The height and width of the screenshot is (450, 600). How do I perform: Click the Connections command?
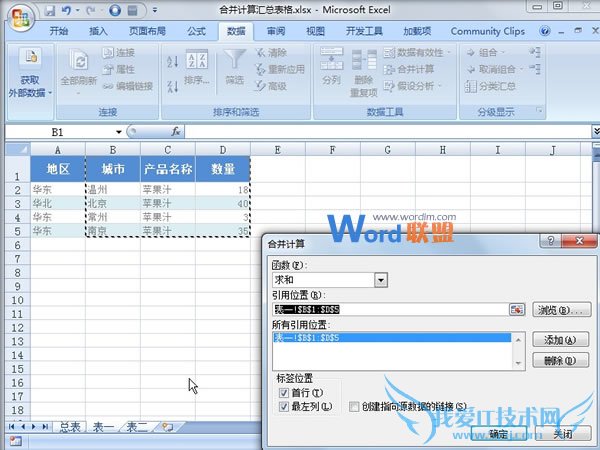point(119,52)
